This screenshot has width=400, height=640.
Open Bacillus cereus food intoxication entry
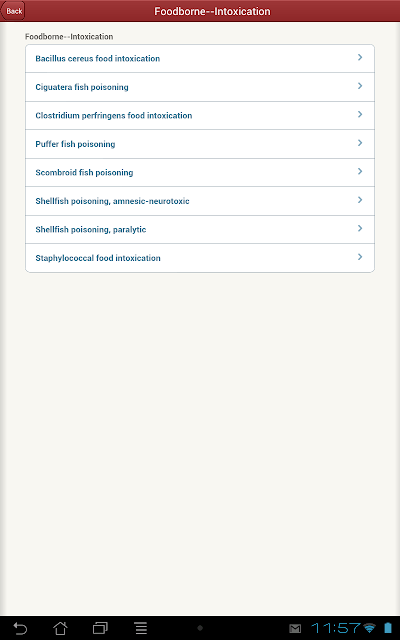coord(200,58)
